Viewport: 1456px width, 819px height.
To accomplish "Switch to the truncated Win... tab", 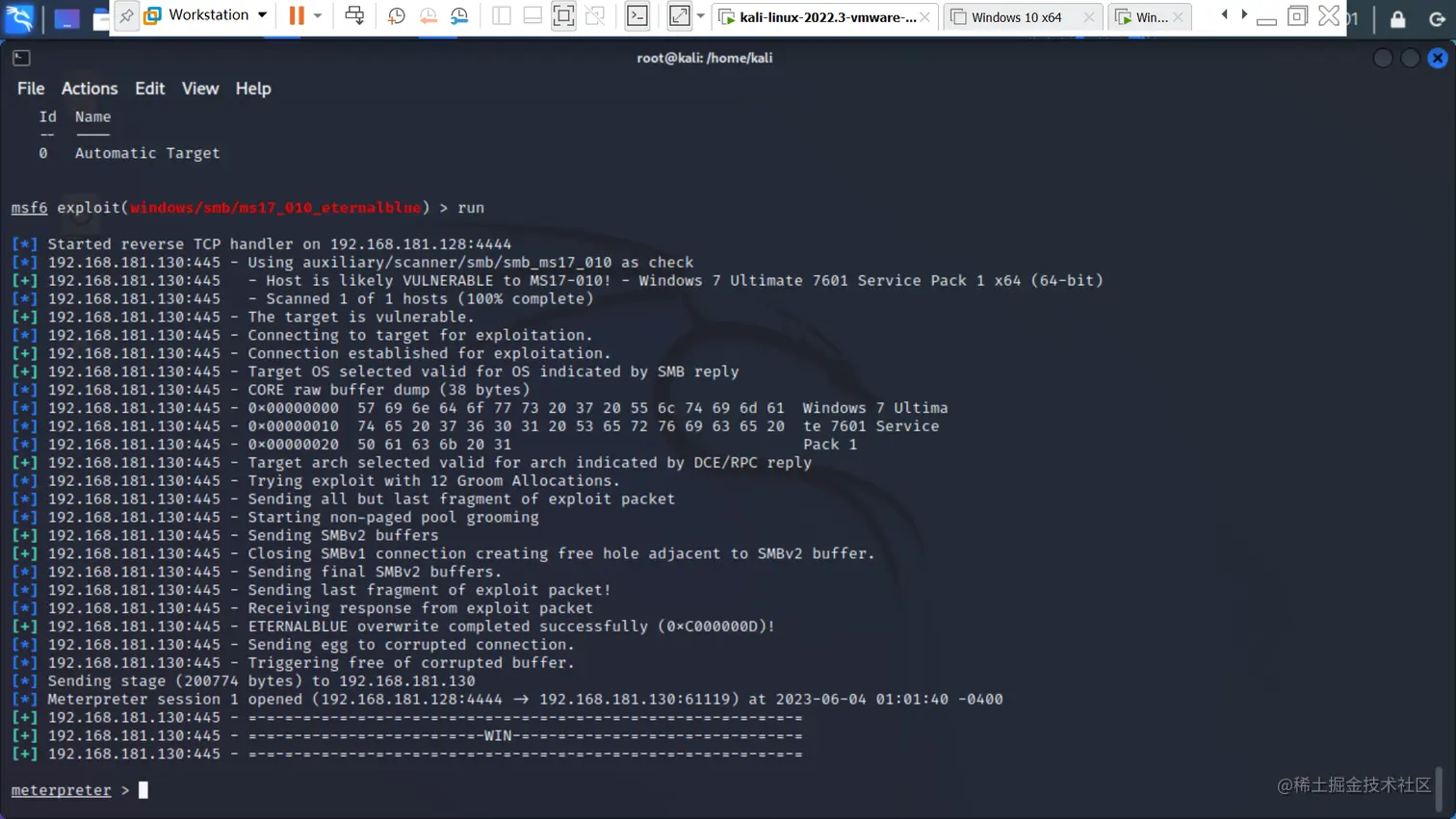I will 1142,17.
